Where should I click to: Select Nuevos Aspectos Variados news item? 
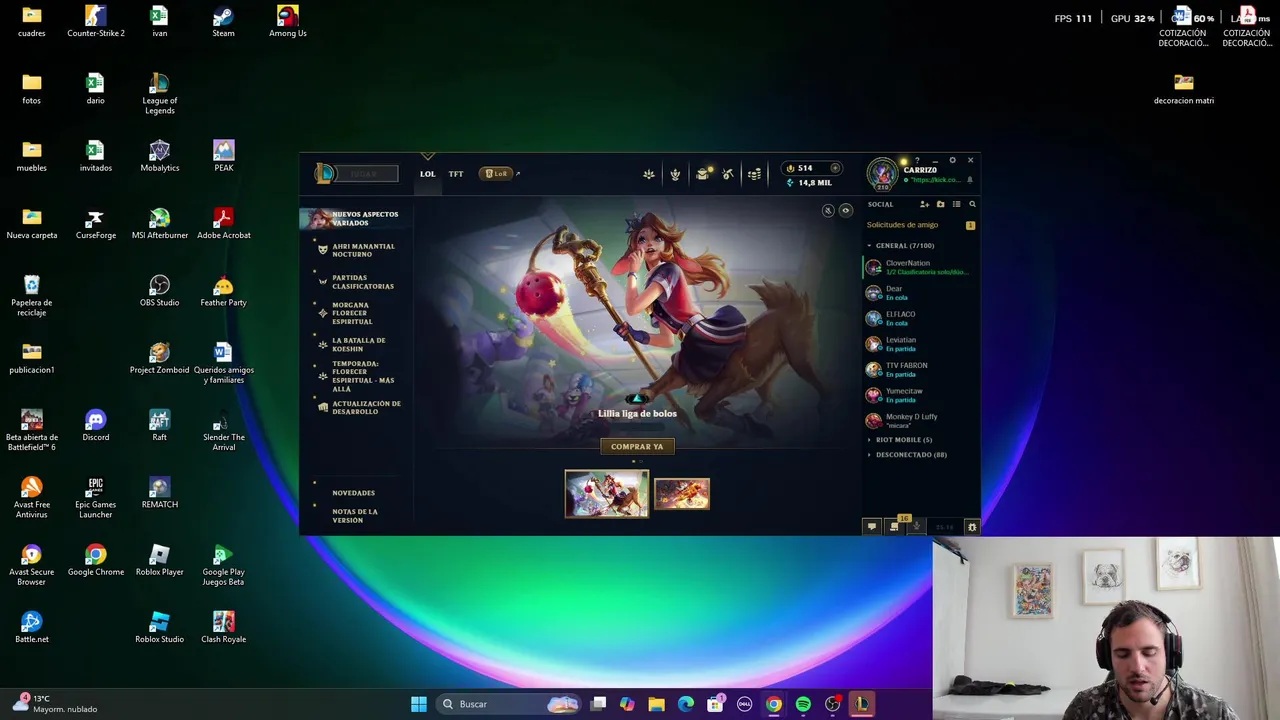(355, 218)
